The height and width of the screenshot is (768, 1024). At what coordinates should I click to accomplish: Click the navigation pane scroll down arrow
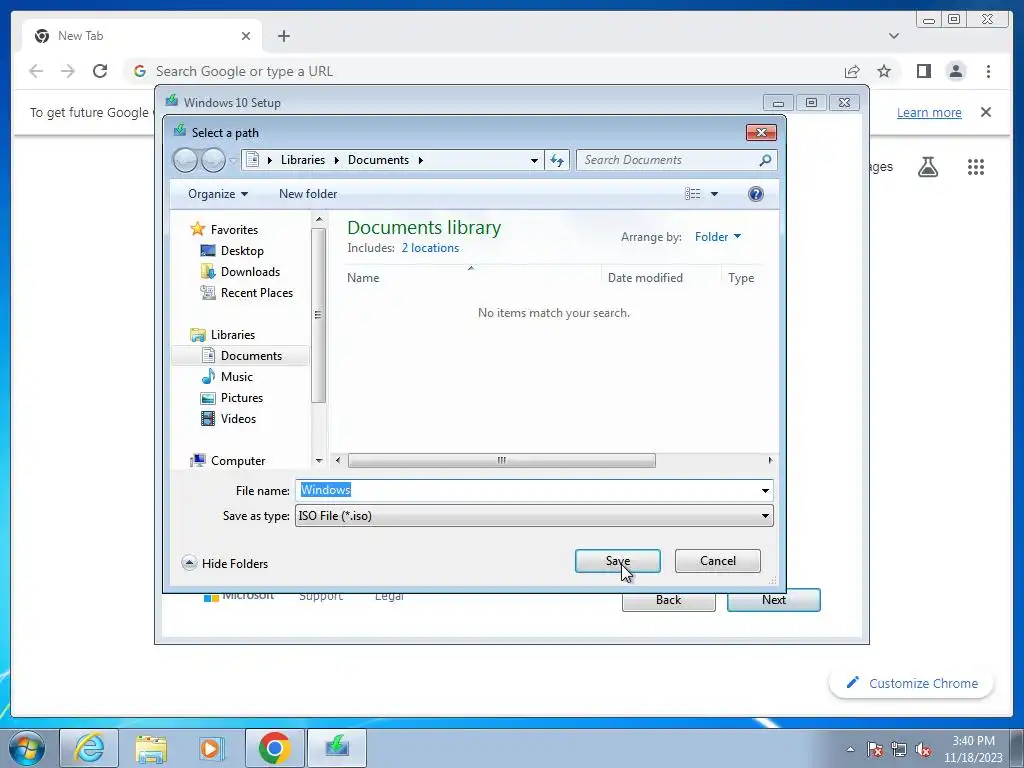[x=319, y=460]
